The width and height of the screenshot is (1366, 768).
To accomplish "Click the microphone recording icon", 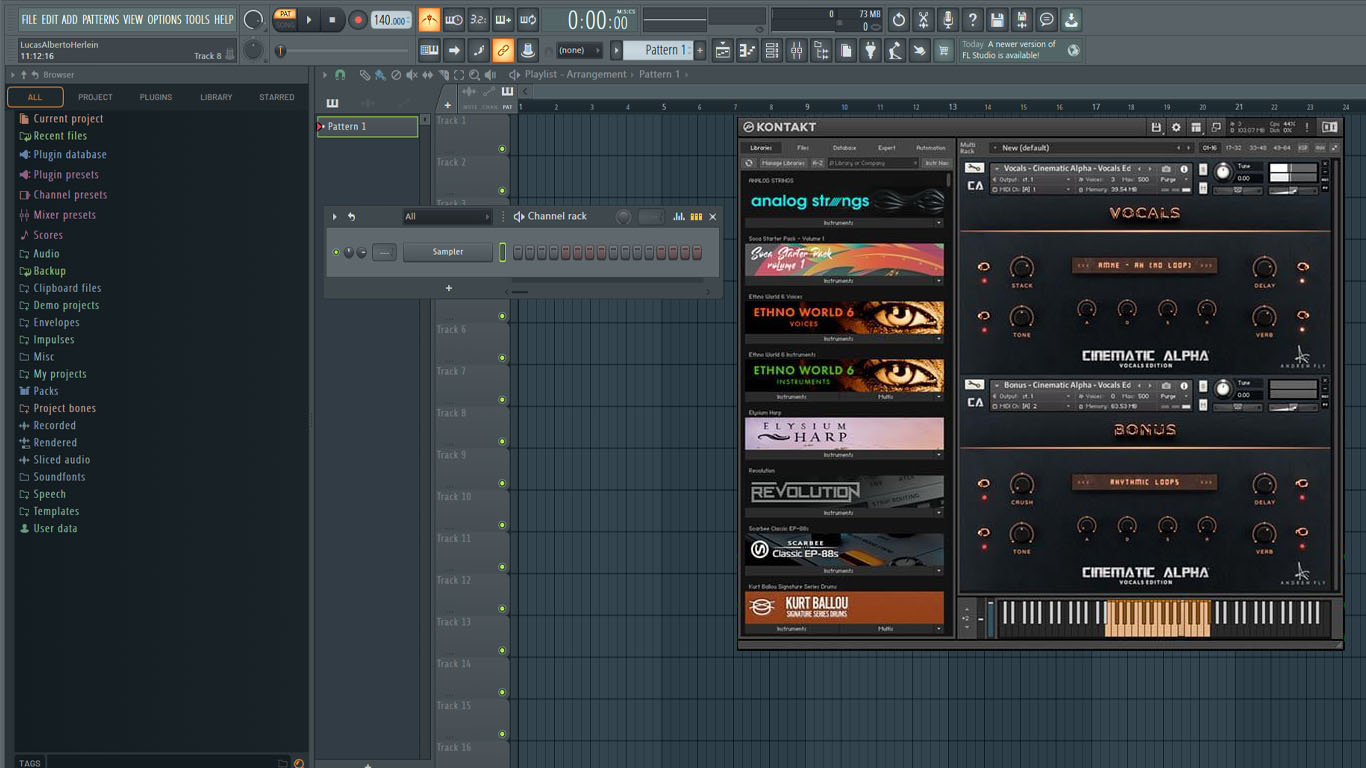I will pyautogui.click(x=947, y=20).
